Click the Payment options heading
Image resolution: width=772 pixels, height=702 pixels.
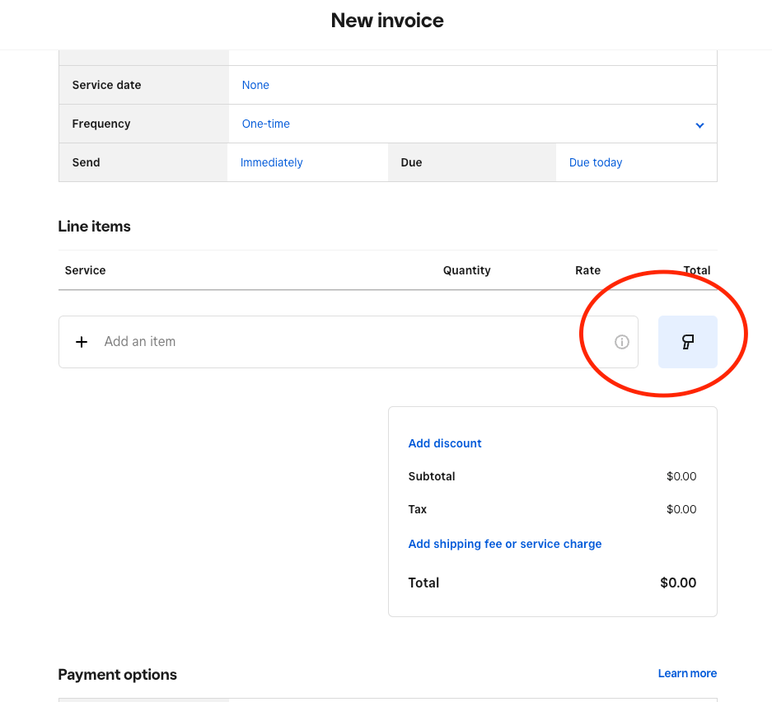[117, 675]
